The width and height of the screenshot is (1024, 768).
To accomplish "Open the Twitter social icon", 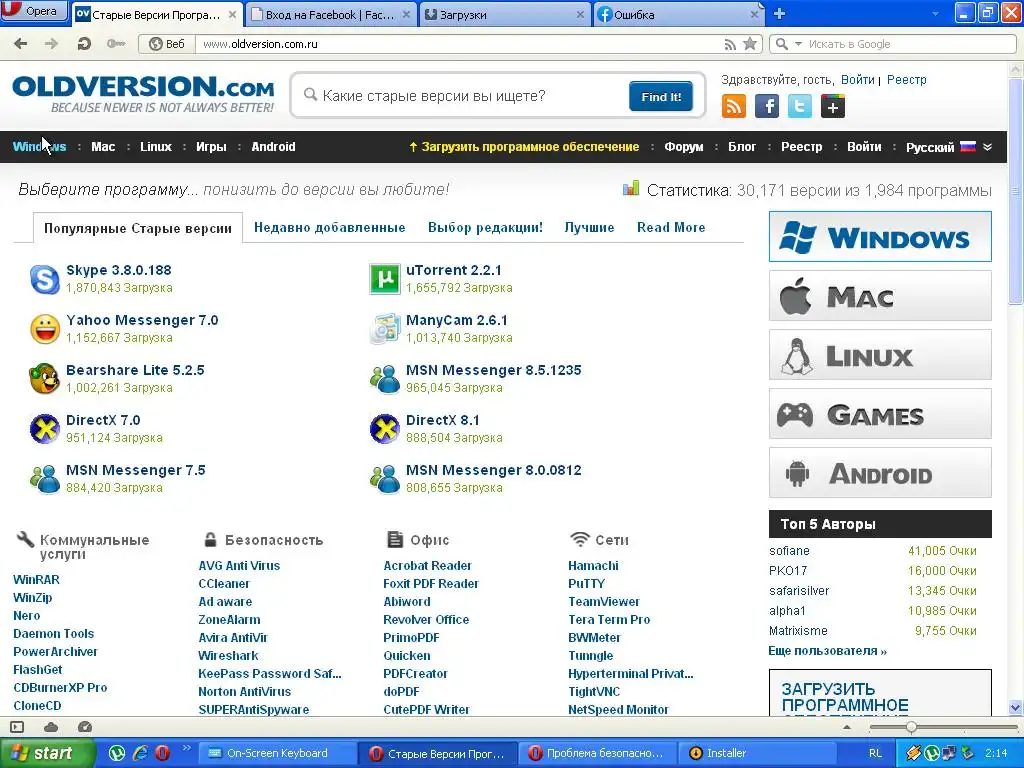I will click(x=799, y=106).
